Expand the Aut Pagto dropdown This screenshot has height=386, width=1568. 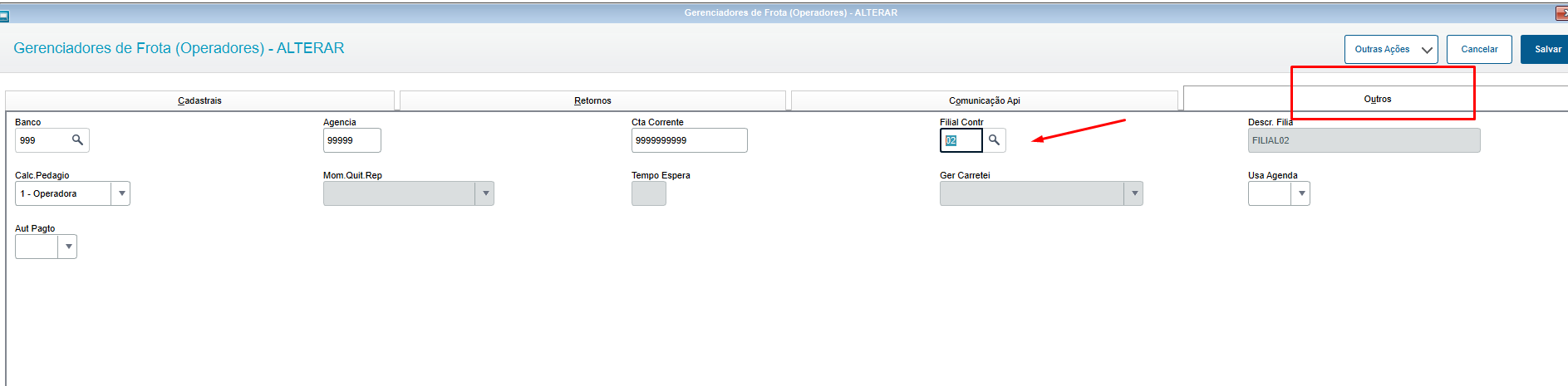pos(67,247)
